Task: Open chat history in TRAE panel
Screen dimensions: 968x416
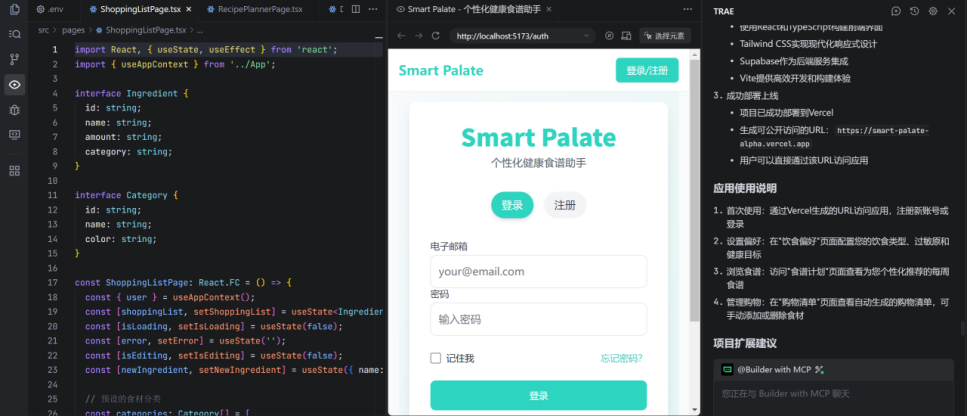Action: (x=914, y=11)
